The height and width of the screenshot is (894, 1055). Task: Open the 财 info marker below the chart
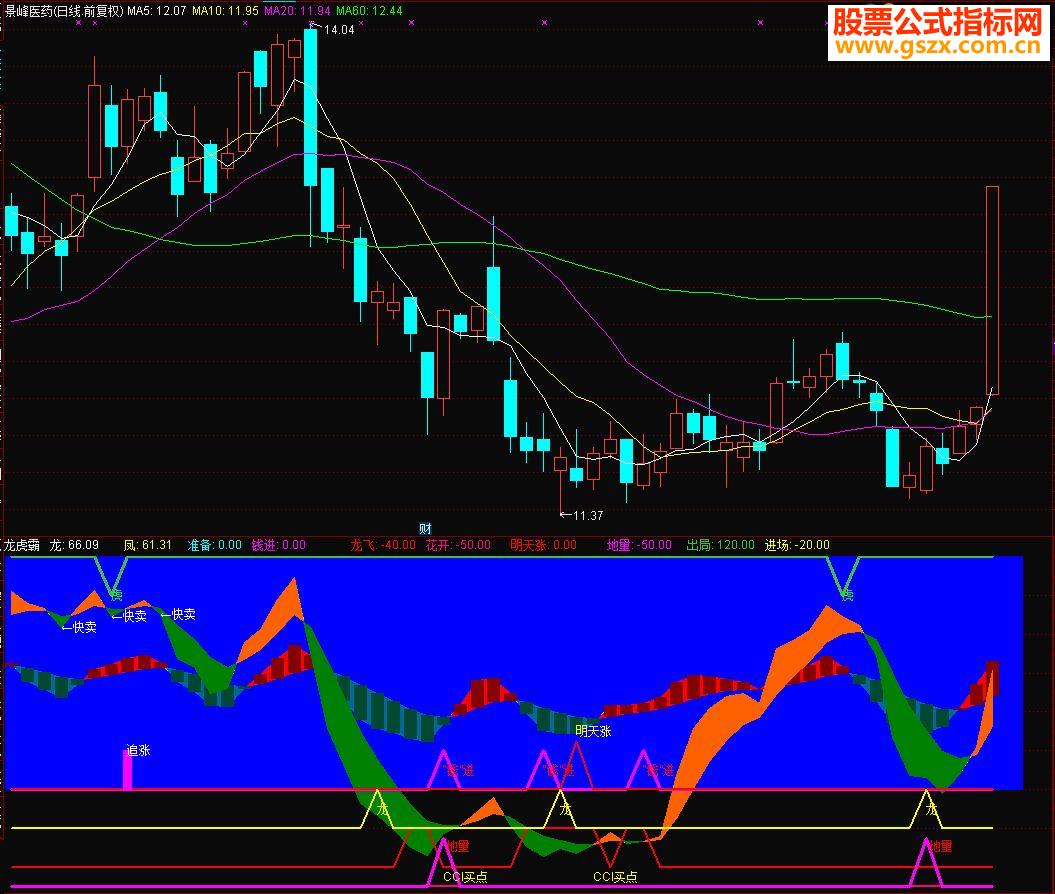[425, 529]
